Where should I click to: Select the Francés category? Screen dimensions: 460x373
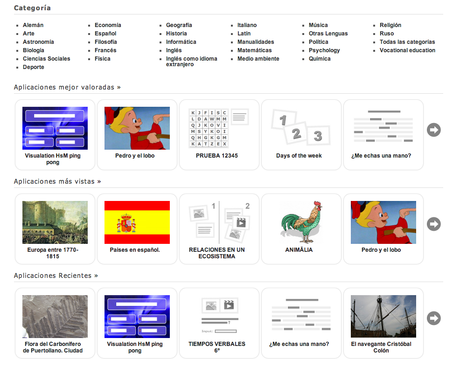coord(105,50)
